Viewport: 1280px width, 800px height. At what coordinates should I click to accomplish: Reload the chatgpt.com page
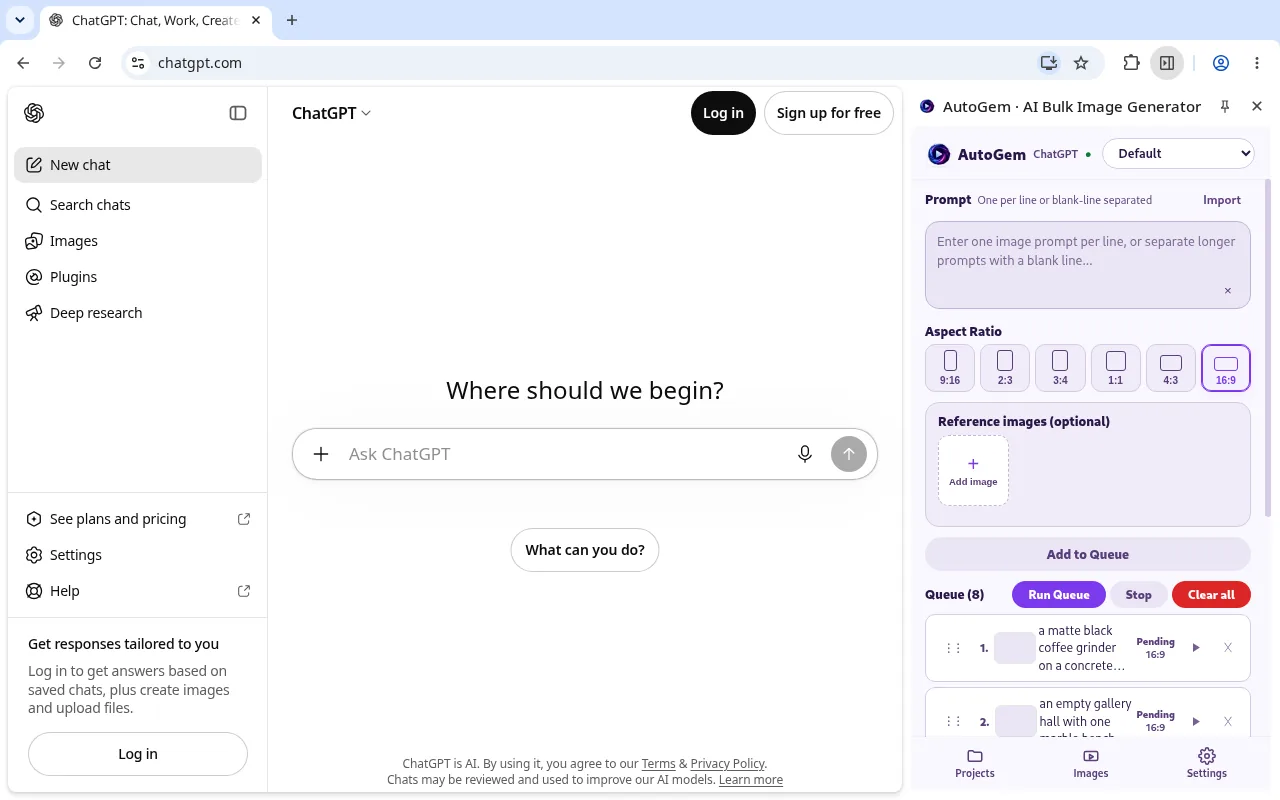[95, 63]
